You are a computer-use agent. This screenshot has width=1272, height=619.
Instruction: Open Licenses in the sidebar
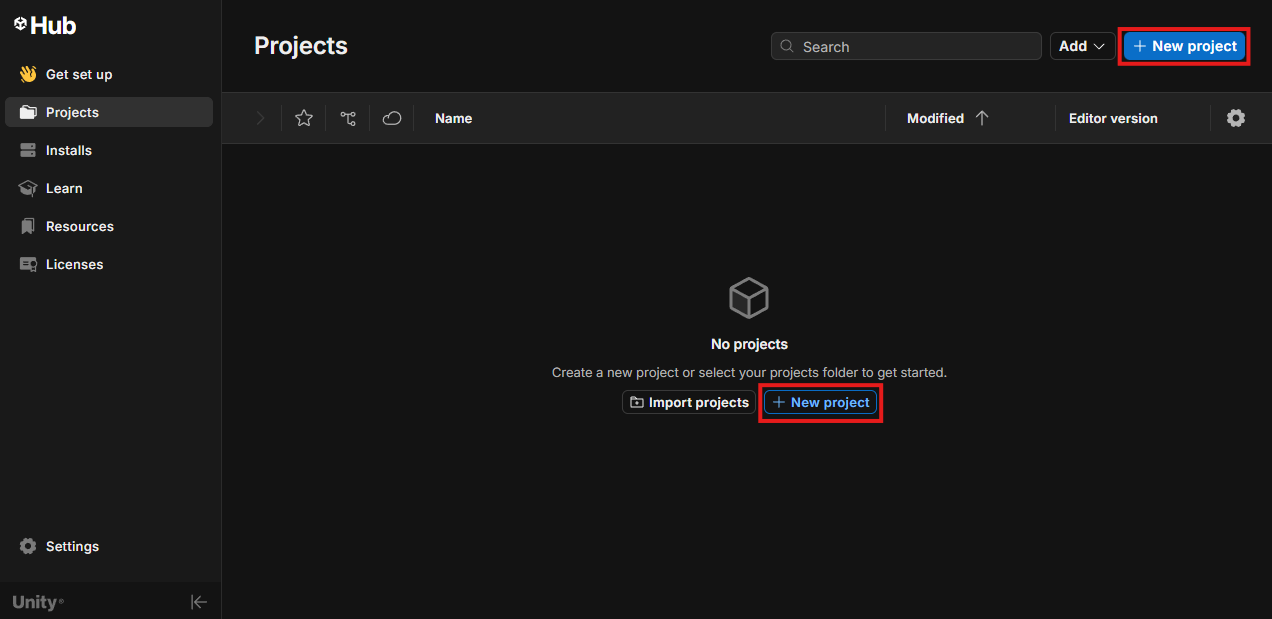[x=74, y=264]
